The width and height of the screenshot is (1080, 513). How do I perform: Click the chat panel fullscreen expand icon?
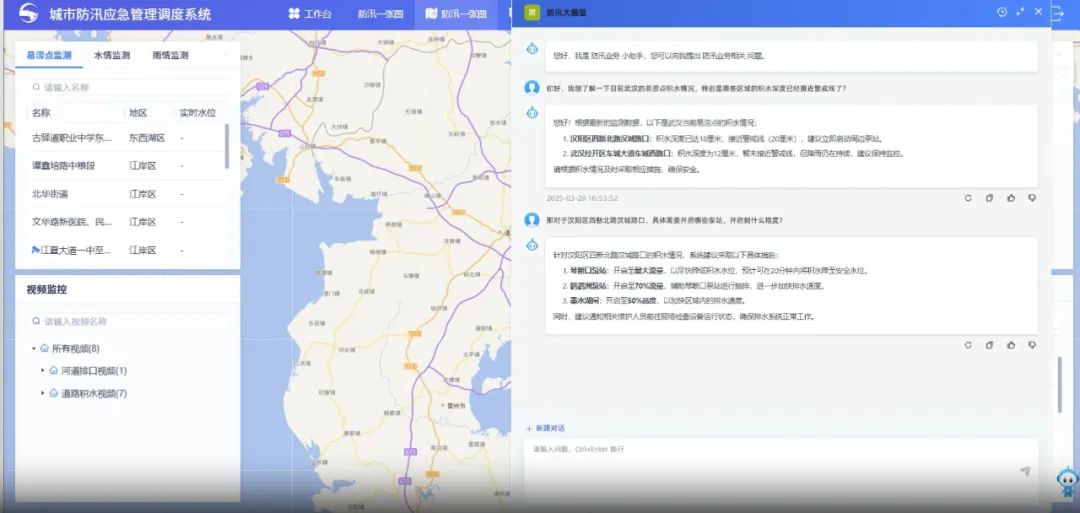click(x=1020, y=12)
